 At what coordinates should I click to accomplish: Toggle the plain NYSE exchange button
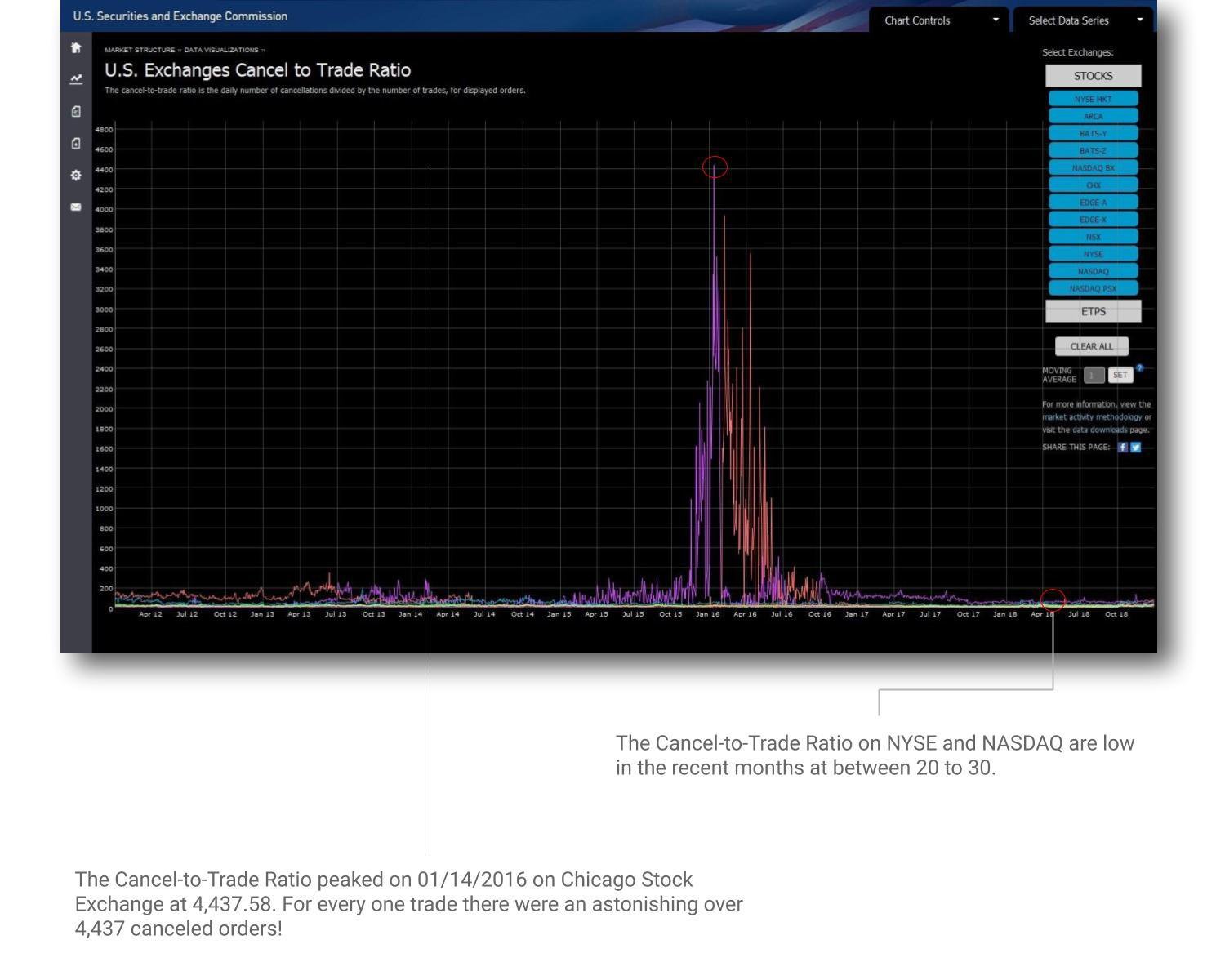tap(1093, 254)
